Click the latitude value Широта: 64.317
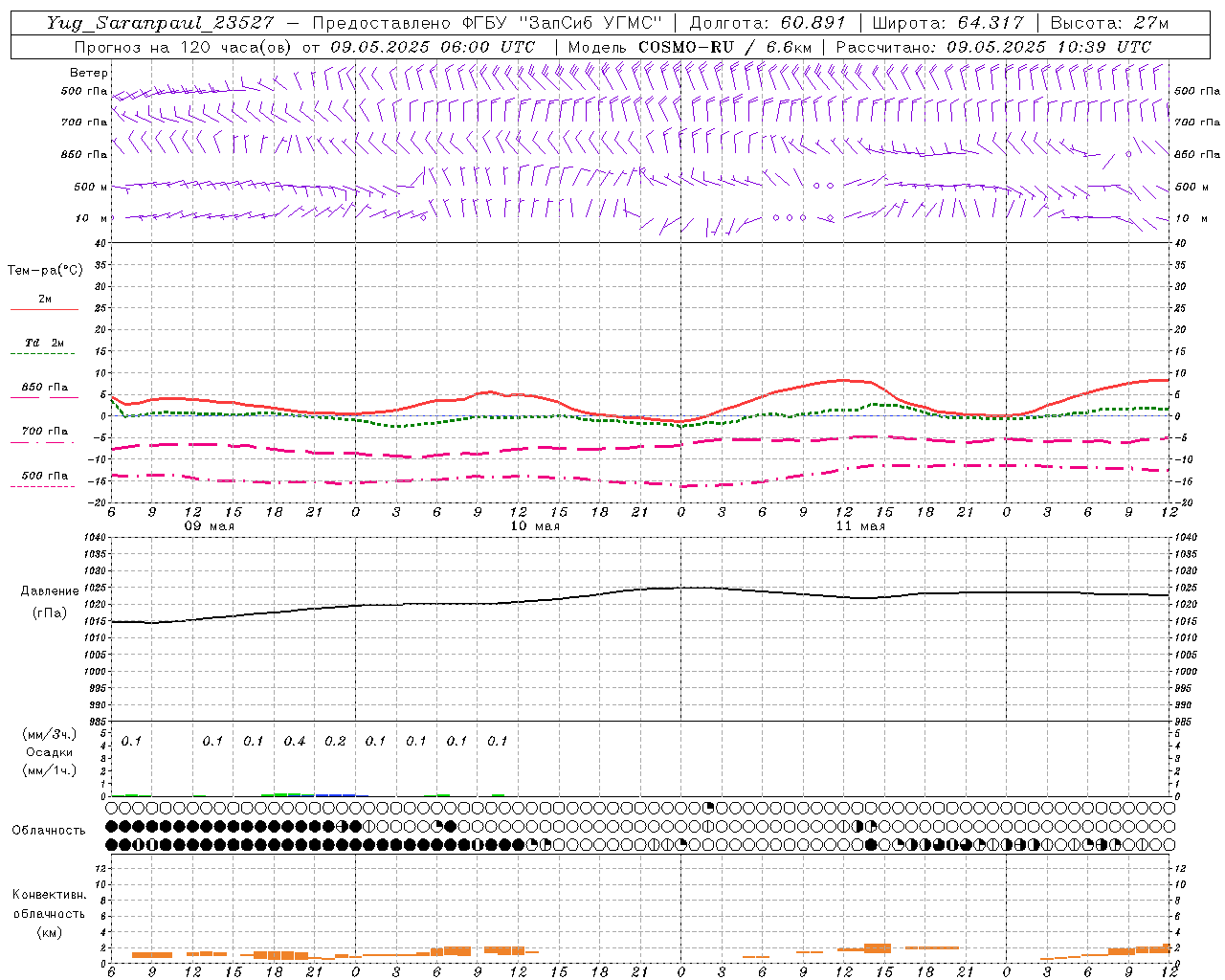 948,23
